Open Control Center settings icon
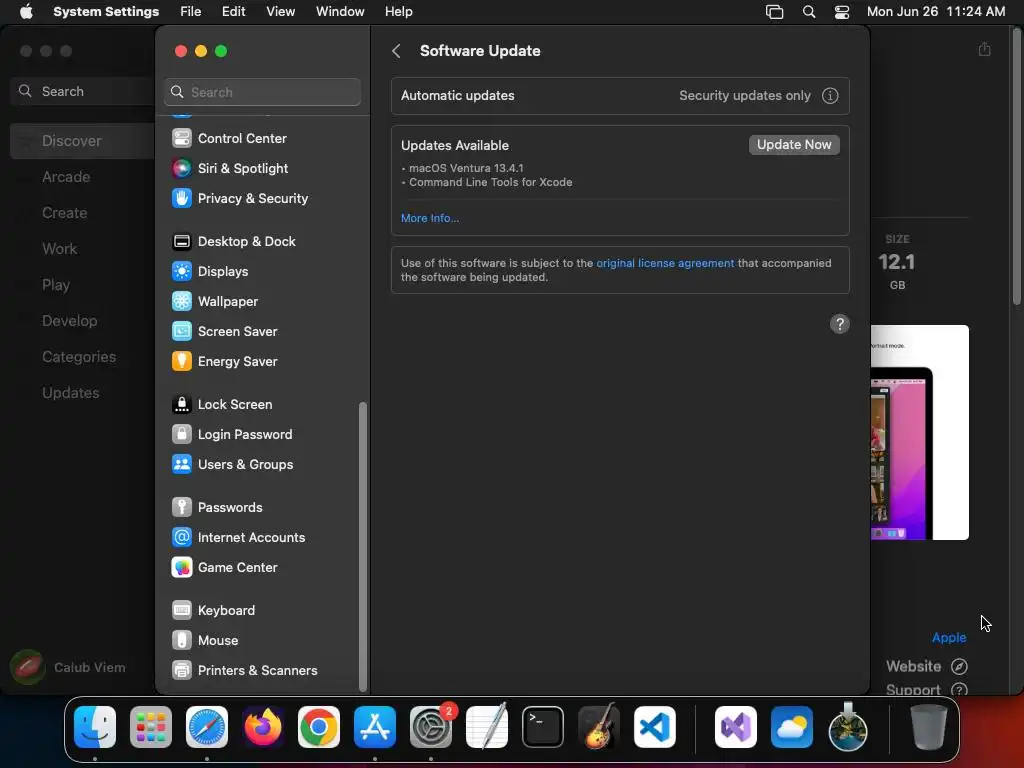Image resolution: width=1024 pixels, height=768 pixels. [182, 138]
